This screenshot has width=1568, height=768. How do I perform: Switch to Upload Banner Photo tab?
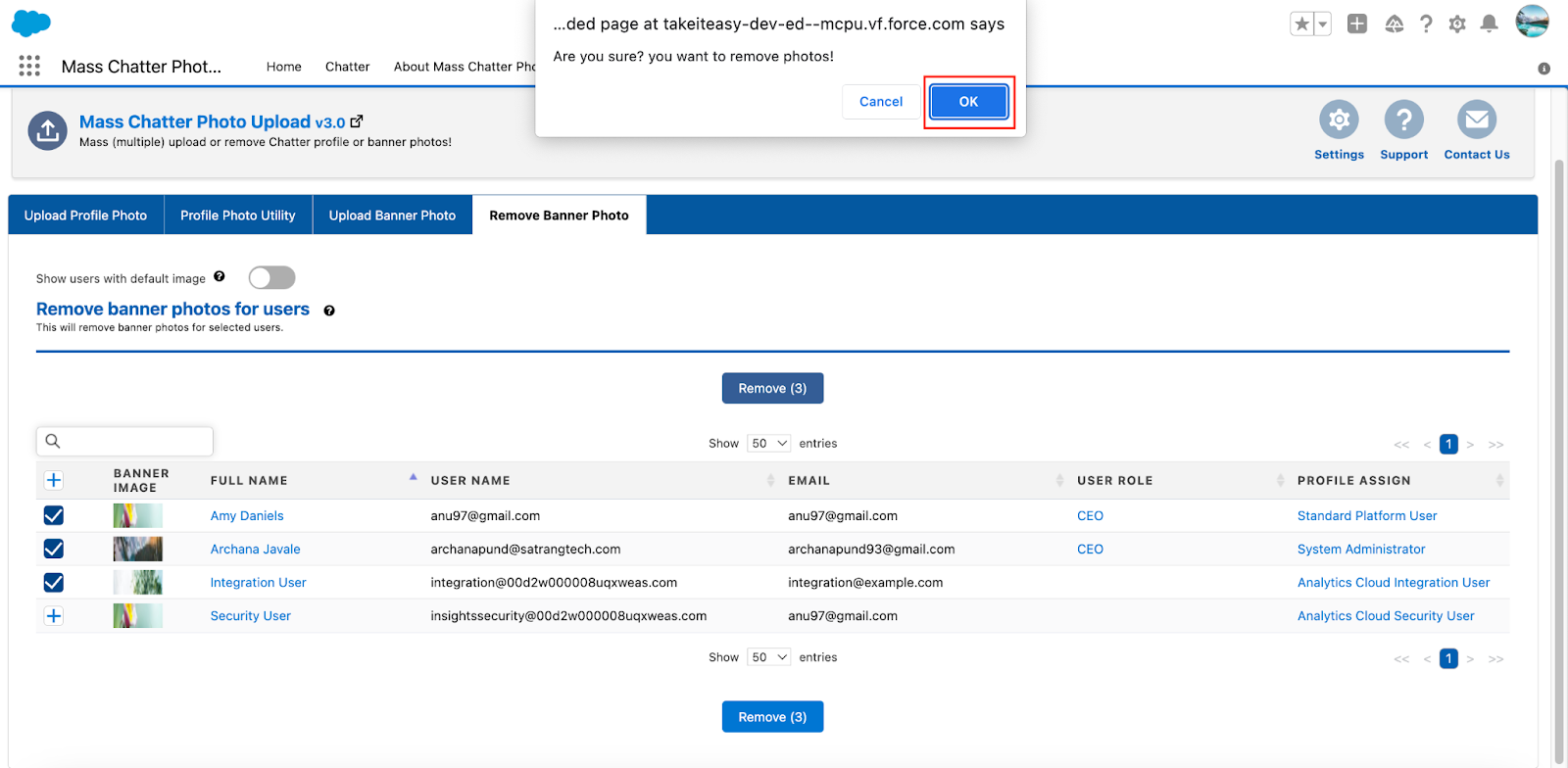[392, 215]
